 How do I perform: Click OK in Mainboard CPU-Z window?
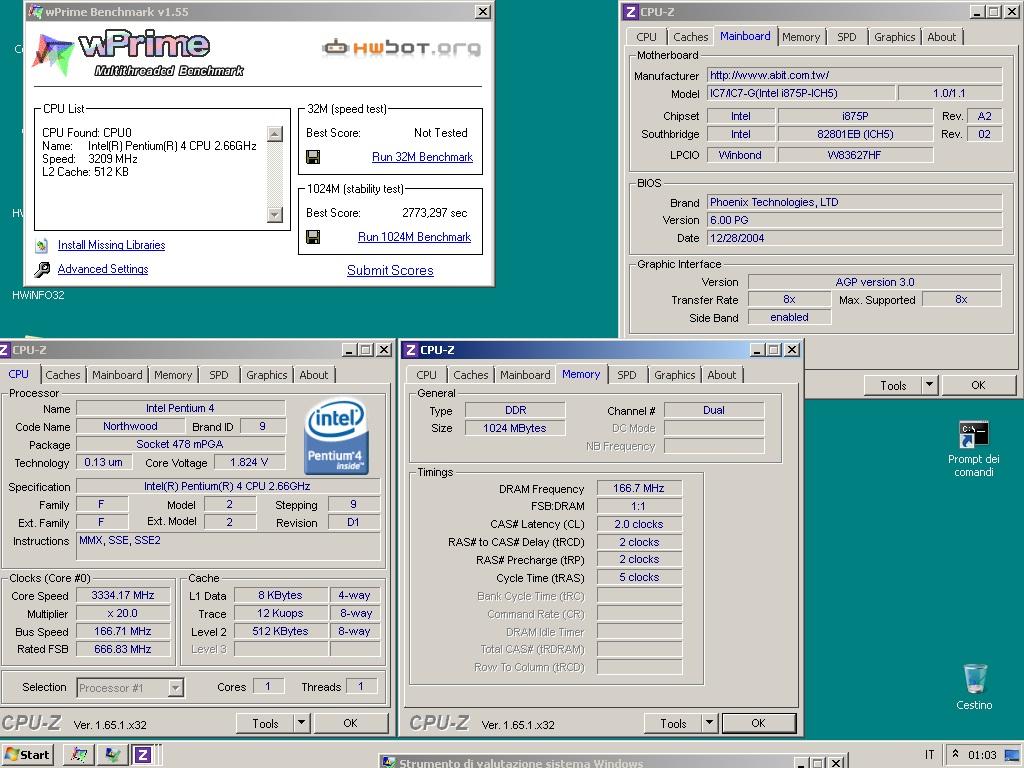point(978,385)
